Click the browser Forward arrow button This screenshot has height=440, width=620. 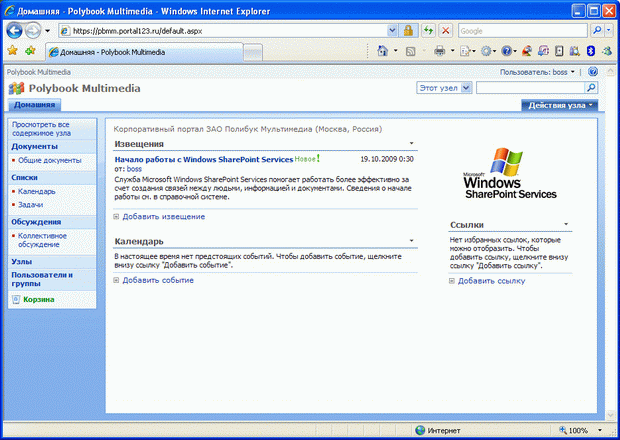point(33,31)
